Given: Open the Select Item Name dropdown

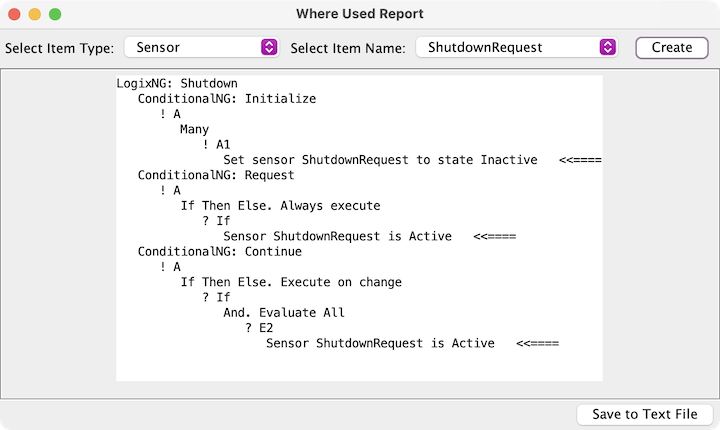Looking at the screenshot, I should click(x=516, y=47).
